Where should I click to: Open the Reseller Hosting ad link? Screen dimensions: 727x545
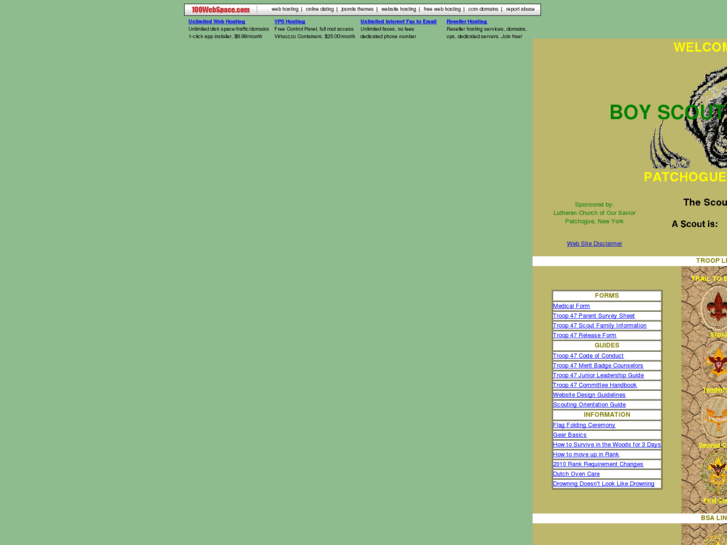(x=466, y=21)
